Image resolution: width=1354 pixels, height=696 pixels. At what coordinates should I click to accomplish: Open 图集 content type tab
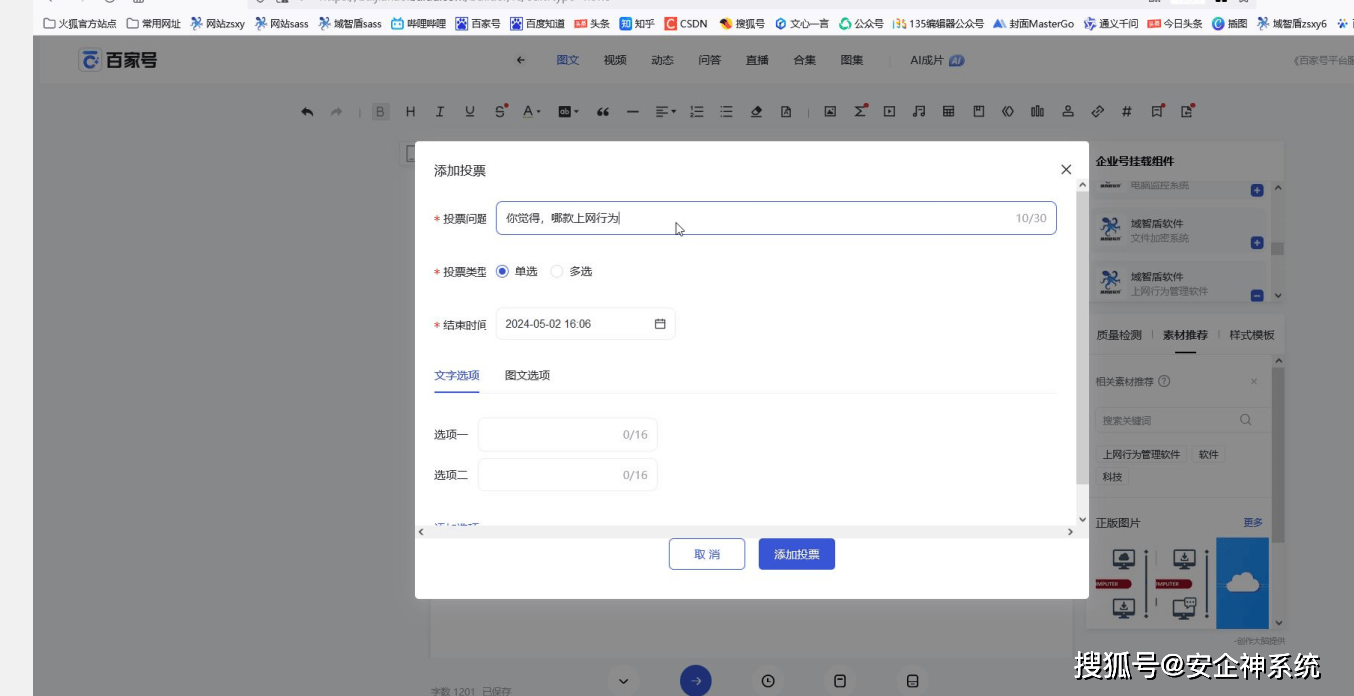[x=852, y=60]
